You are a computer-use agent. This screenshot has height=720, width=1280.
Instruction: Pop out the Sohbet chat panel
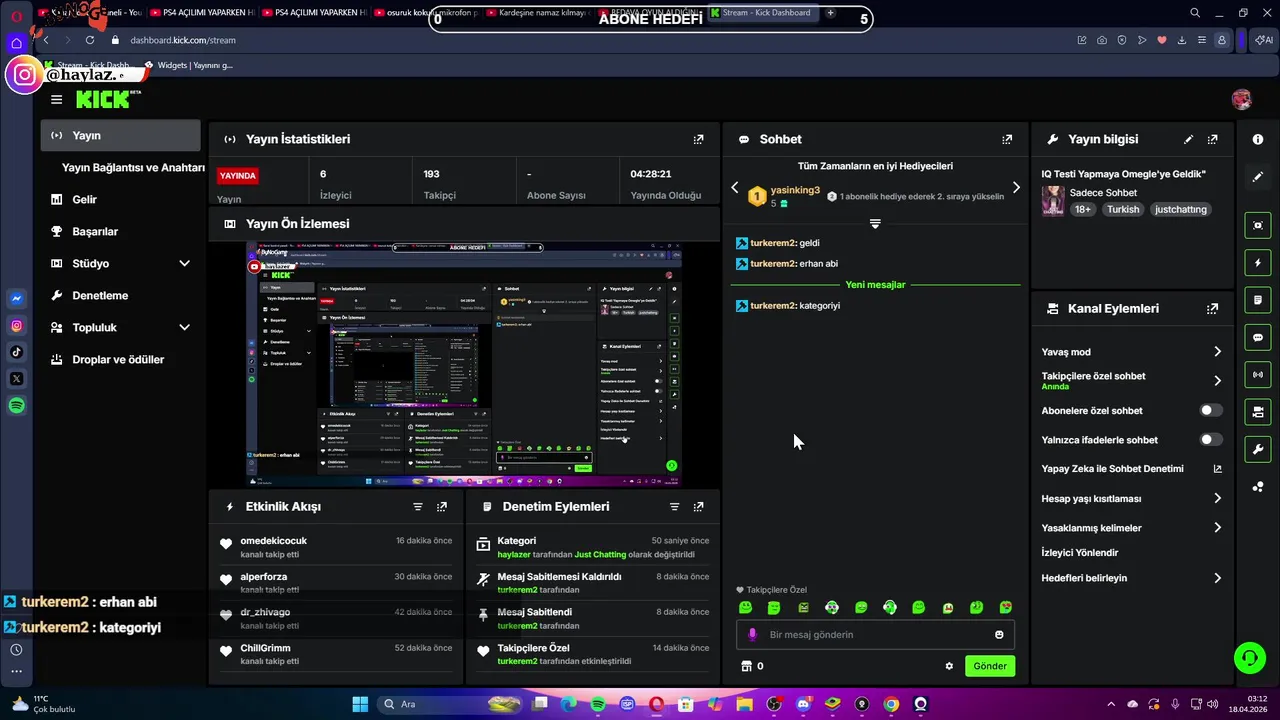click(x=1007, y=139)
